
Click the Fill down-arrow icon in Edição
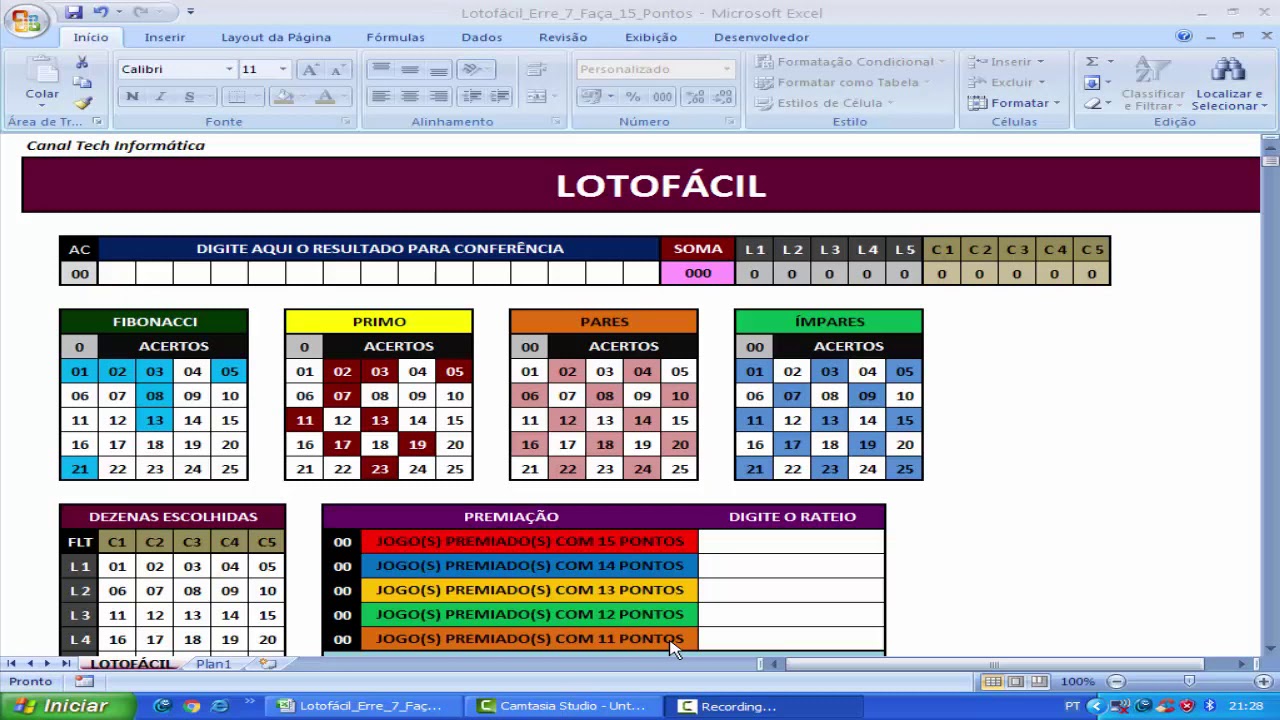(x=1092, y=82)
